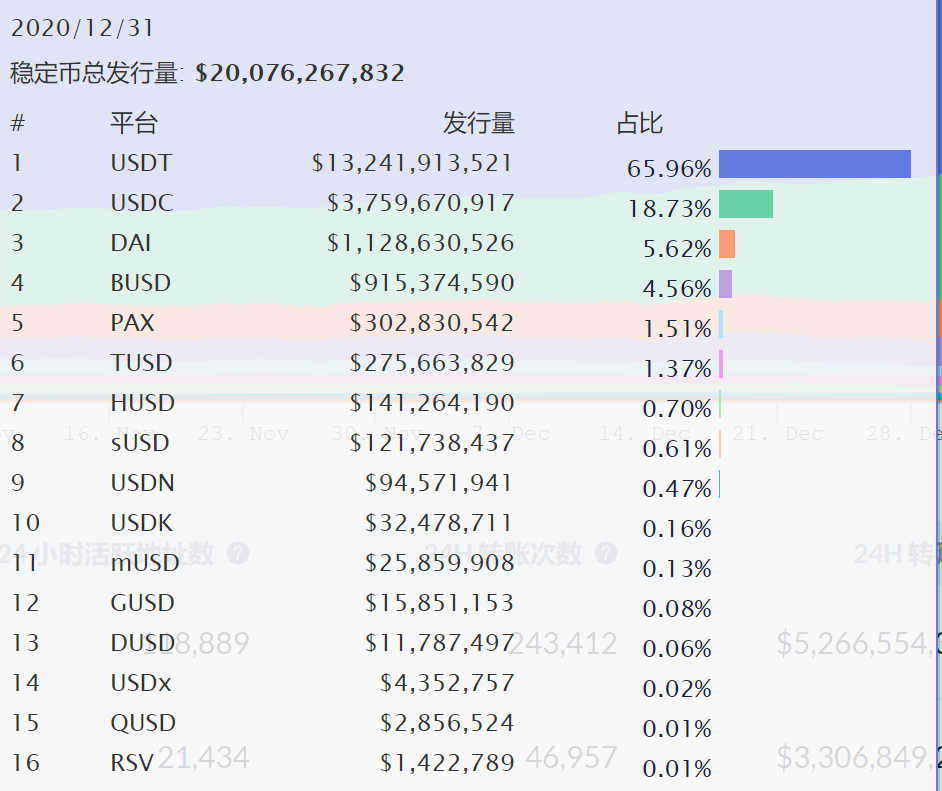The height and width of the screenshot is (791, 942).
Task: Select the RSV platform name
Action: [132, 763]
